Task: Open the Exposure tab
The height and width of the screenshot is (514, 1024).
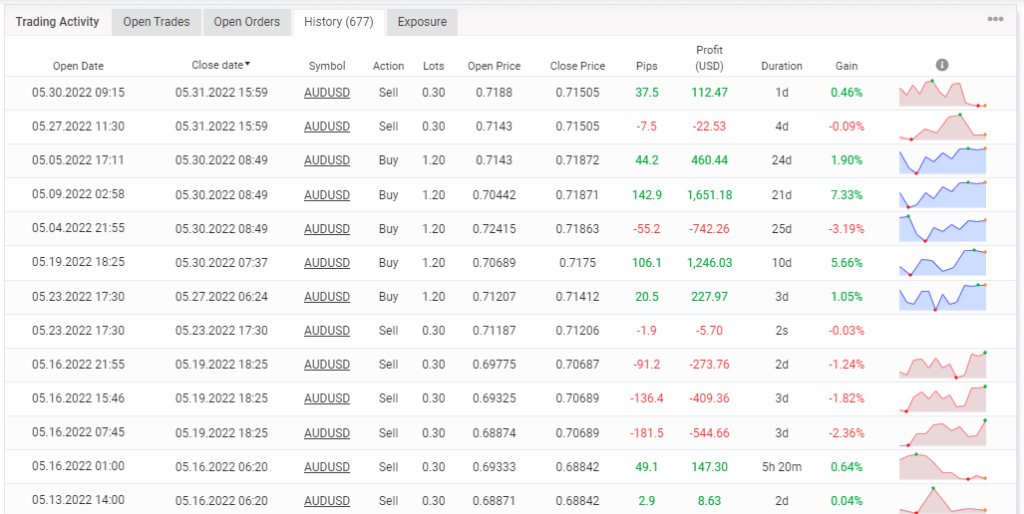Action: pyautogui.click(x=422, y=22)
